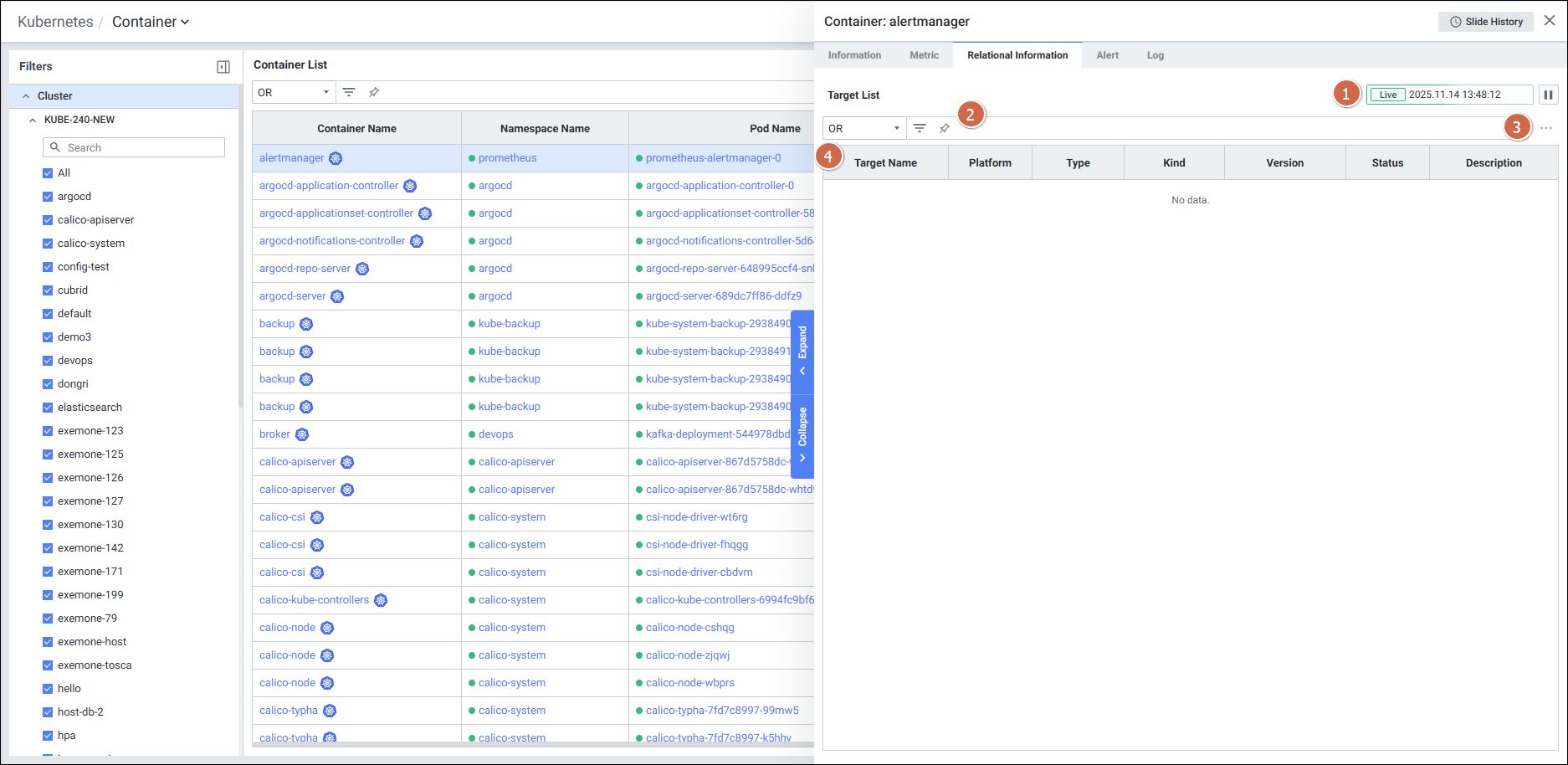1568x765 pixels.
Task: Switch to the Metric tab
Action: (924, 55)
